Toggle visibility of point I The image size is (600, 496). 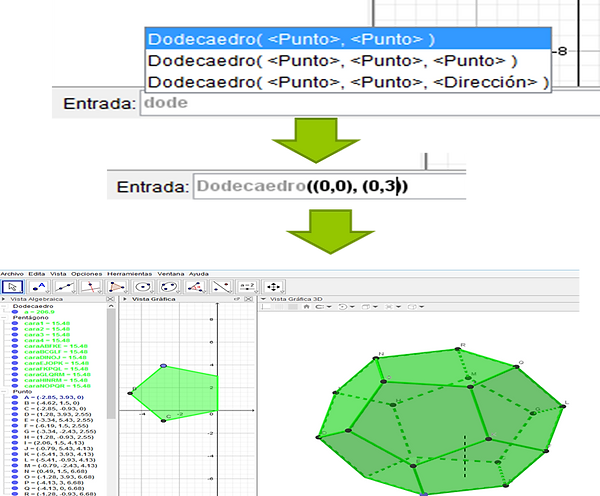[15, 443]
